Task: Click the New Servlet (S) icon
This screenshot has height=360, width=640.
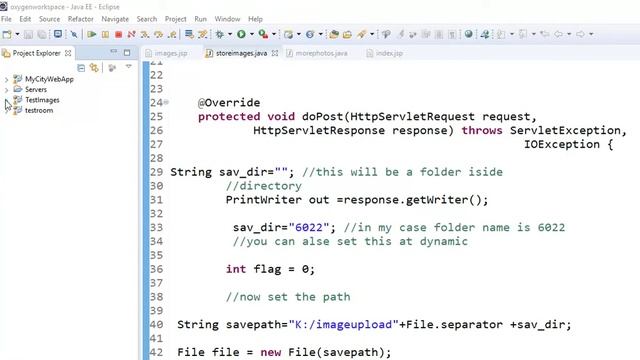Action: tap(310, 34)
